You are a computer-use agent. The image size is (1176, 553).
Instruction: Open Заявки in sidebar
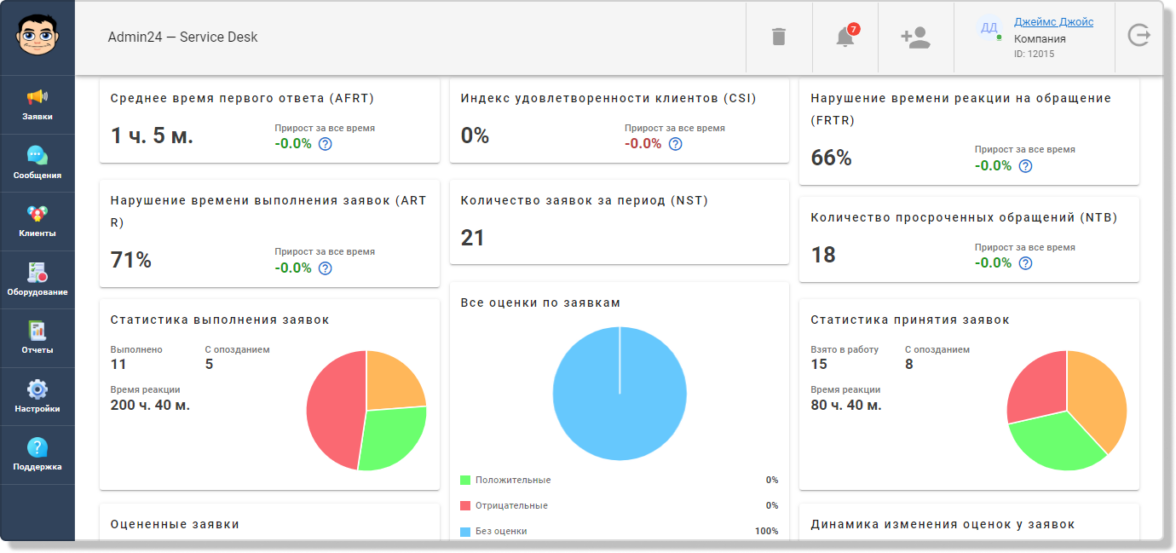click(x=38, y=105)
